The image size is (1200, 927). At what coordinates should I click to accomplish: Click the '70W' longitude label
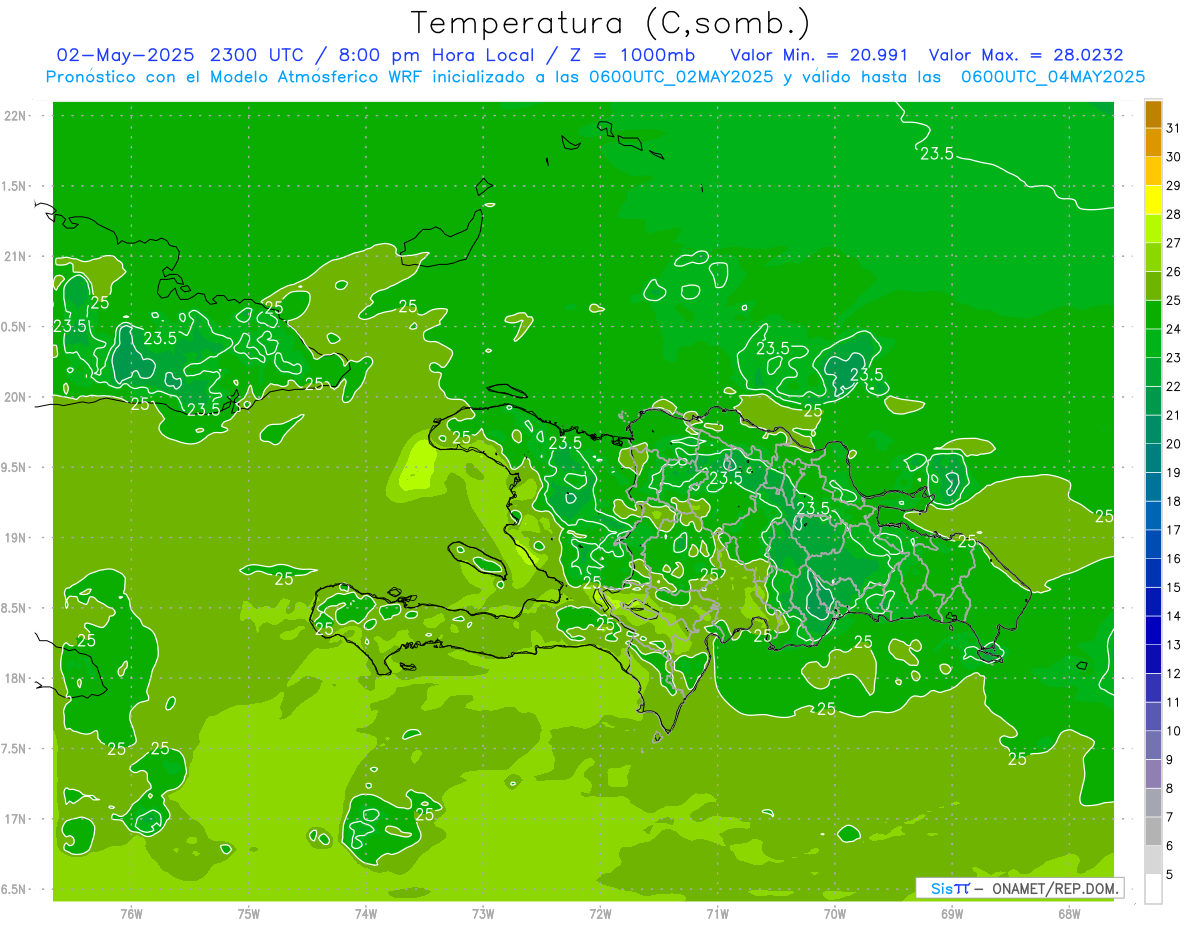[835, 913]
